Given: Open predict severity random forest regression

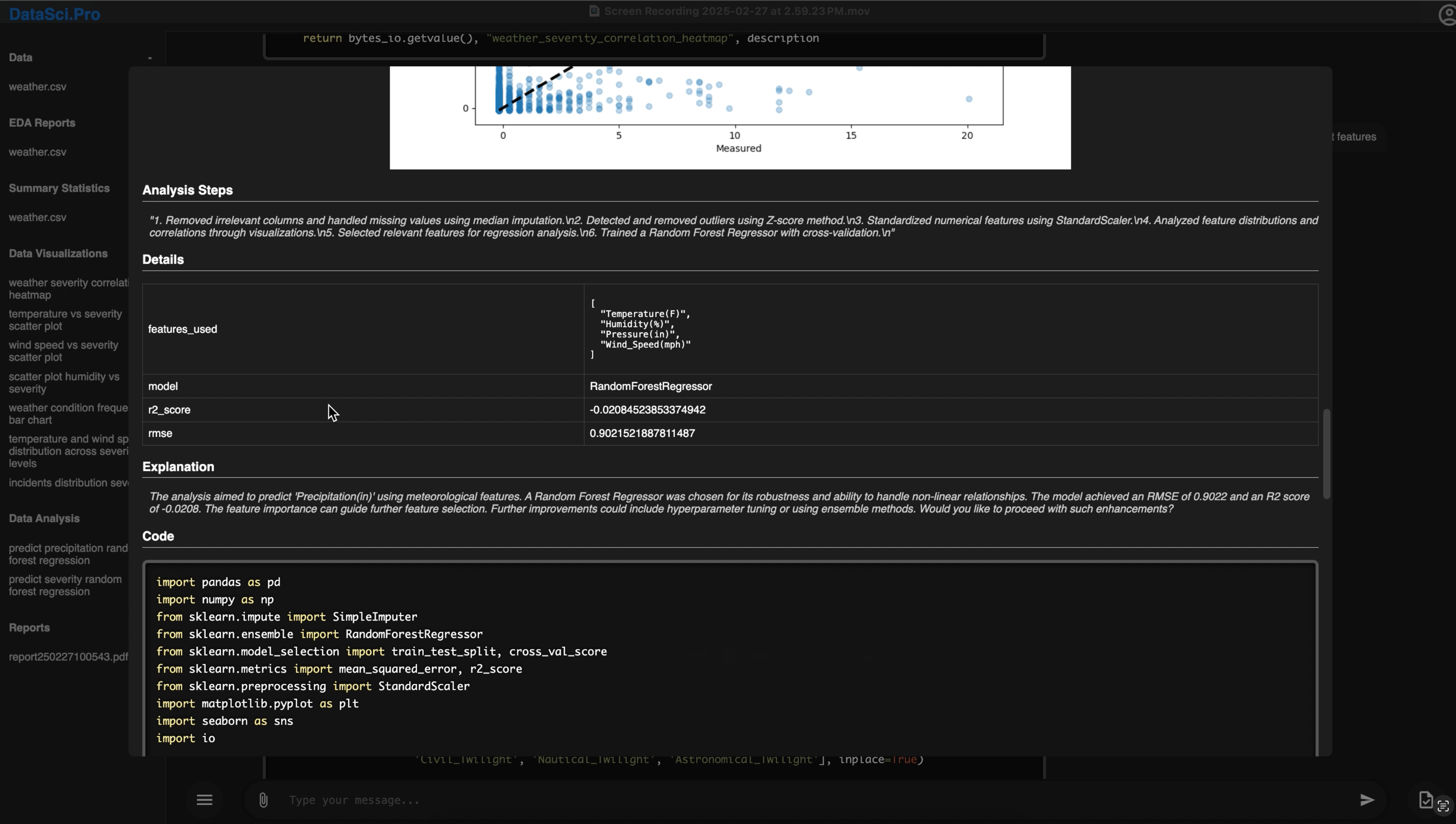Looking at the screenshot, I should [65, 585].
